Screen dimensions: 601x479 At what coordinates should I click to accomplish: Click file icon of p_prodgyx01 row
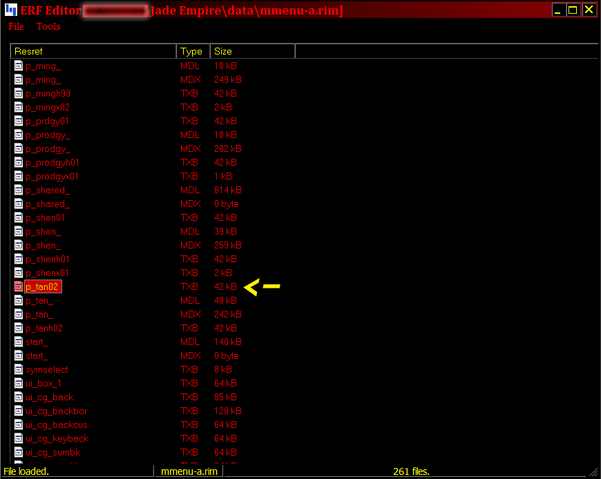18,176
